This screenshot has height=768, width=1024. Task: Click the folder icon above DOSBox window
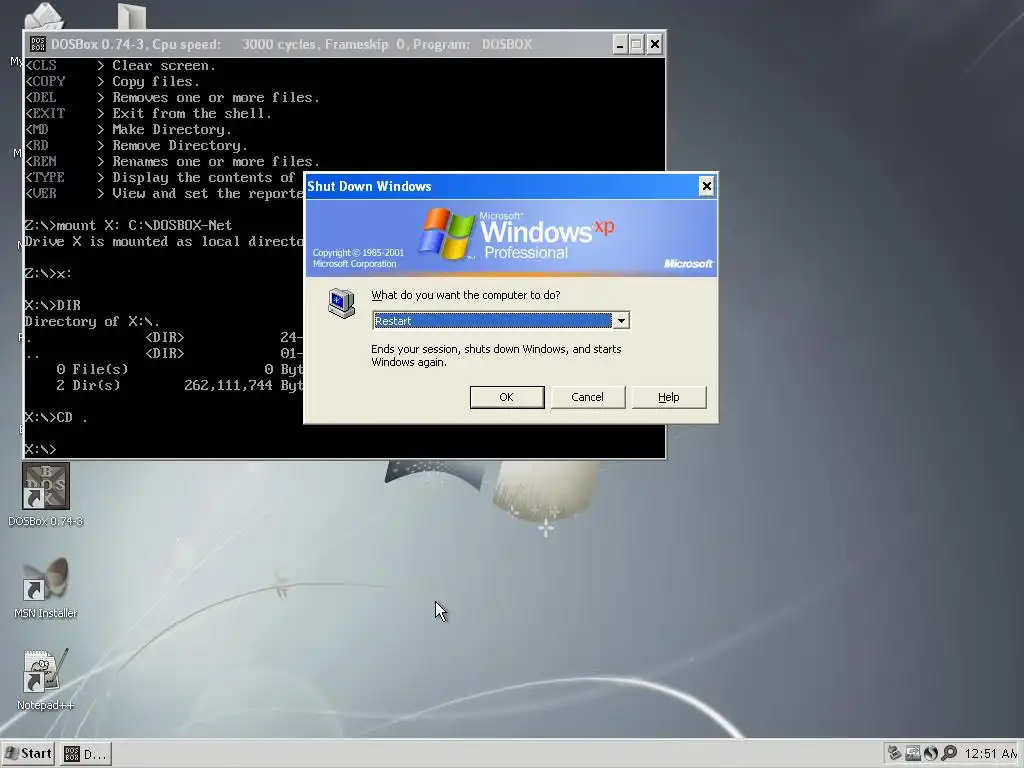pyautogui.click(x=132, y=16)
